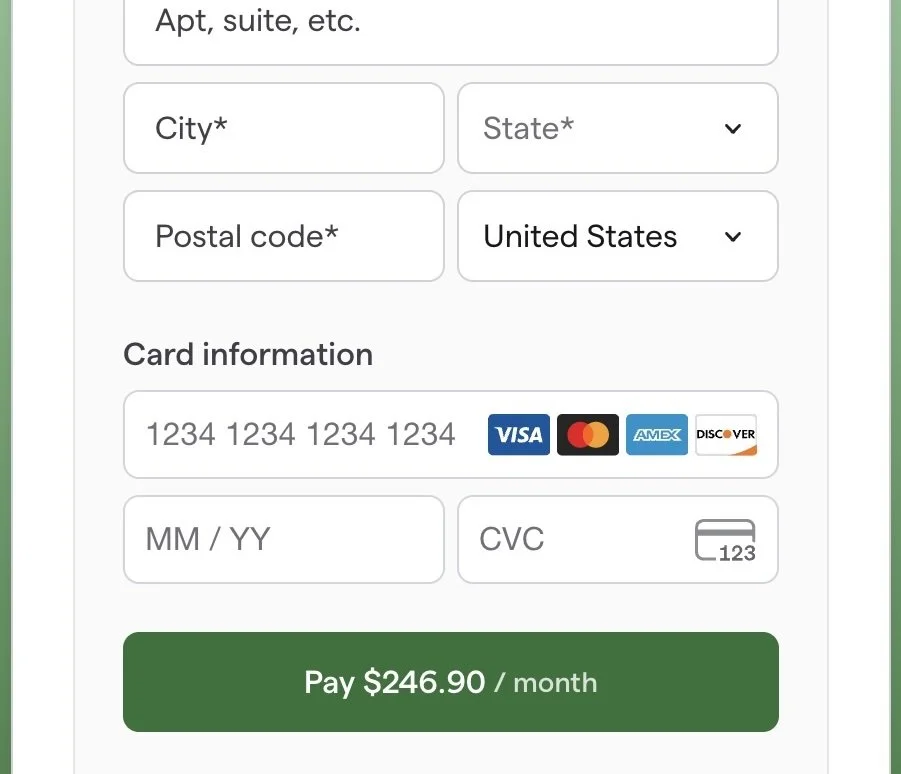Focus the CVC input field
The width and height of the screenshot is (901, 774).
618,540
